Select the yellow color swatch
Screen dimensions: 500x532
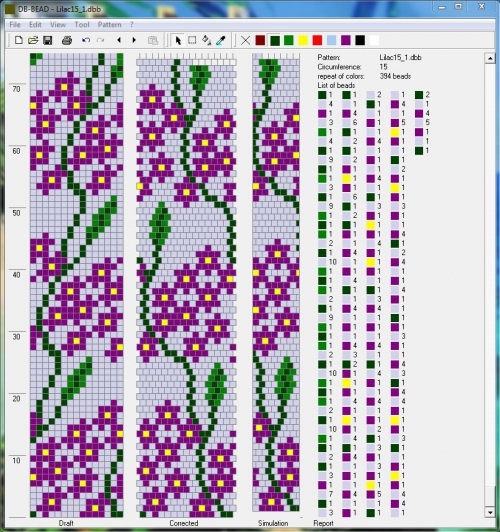pyautogui.click(x=303, y=40)
